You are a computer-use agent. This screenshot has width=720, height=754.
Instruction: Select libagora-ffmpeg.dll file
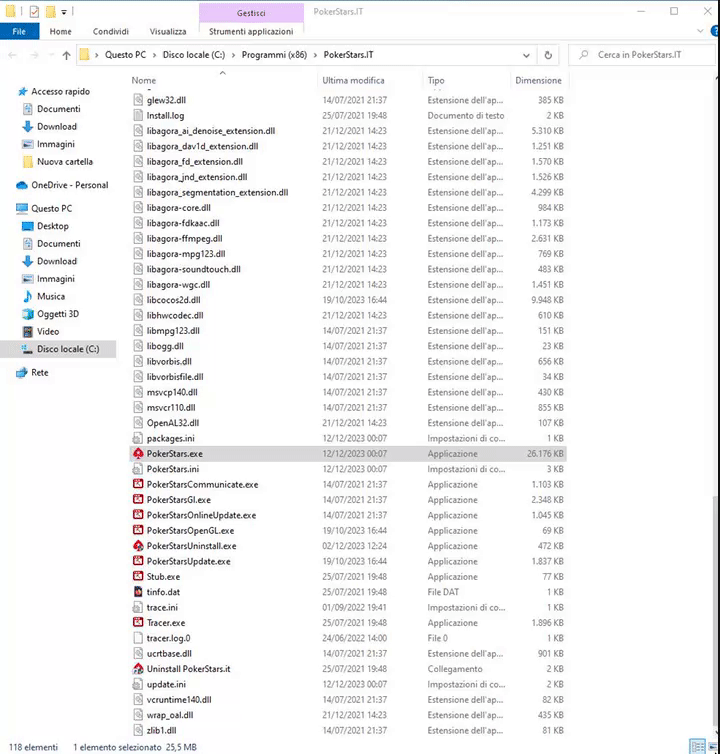tap(185, 239)
